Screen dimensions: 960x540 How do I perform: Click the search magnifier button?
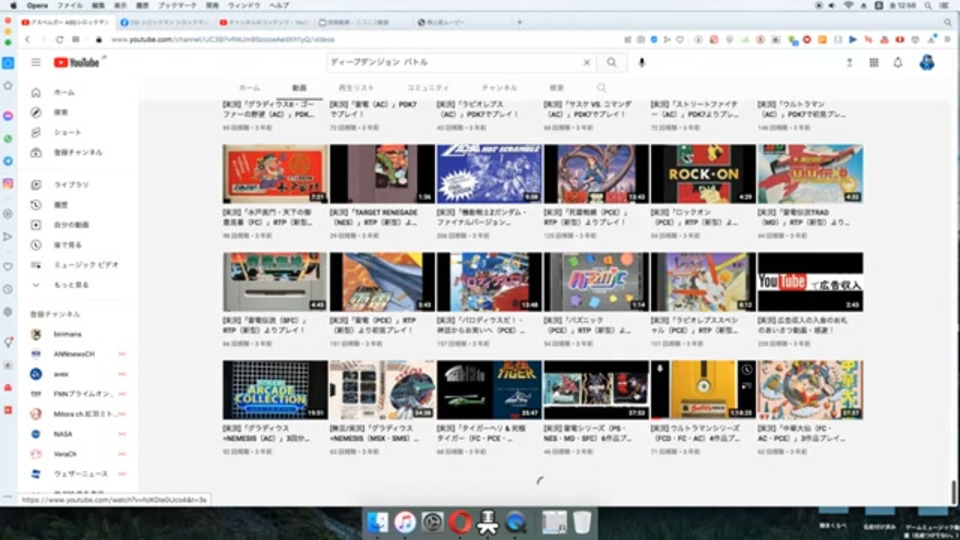611,62
